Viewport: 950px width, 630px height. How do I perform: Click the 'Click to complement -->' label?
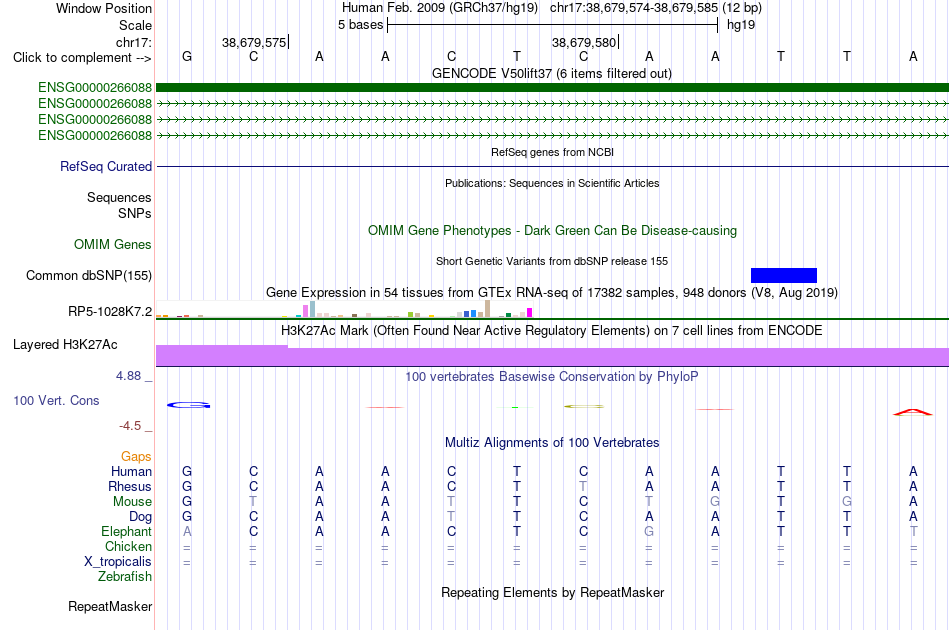click(82, 58)
